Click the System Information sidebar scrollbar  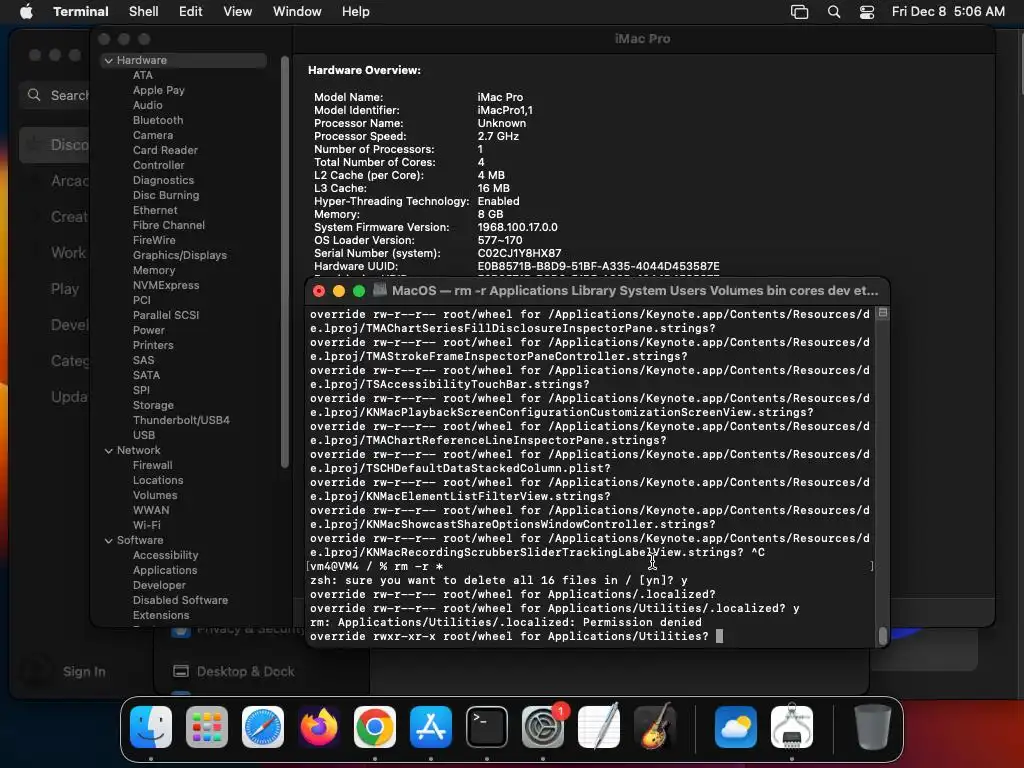click(285, 261)
